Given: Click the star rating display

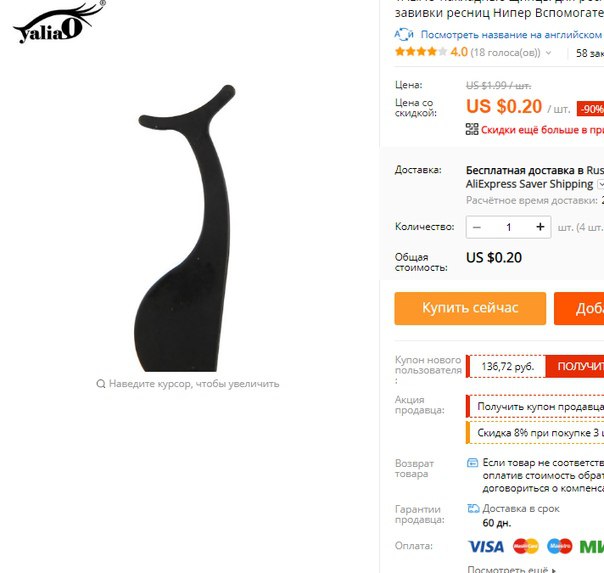Looking at the screenshot, I should (x=421, y=52).
